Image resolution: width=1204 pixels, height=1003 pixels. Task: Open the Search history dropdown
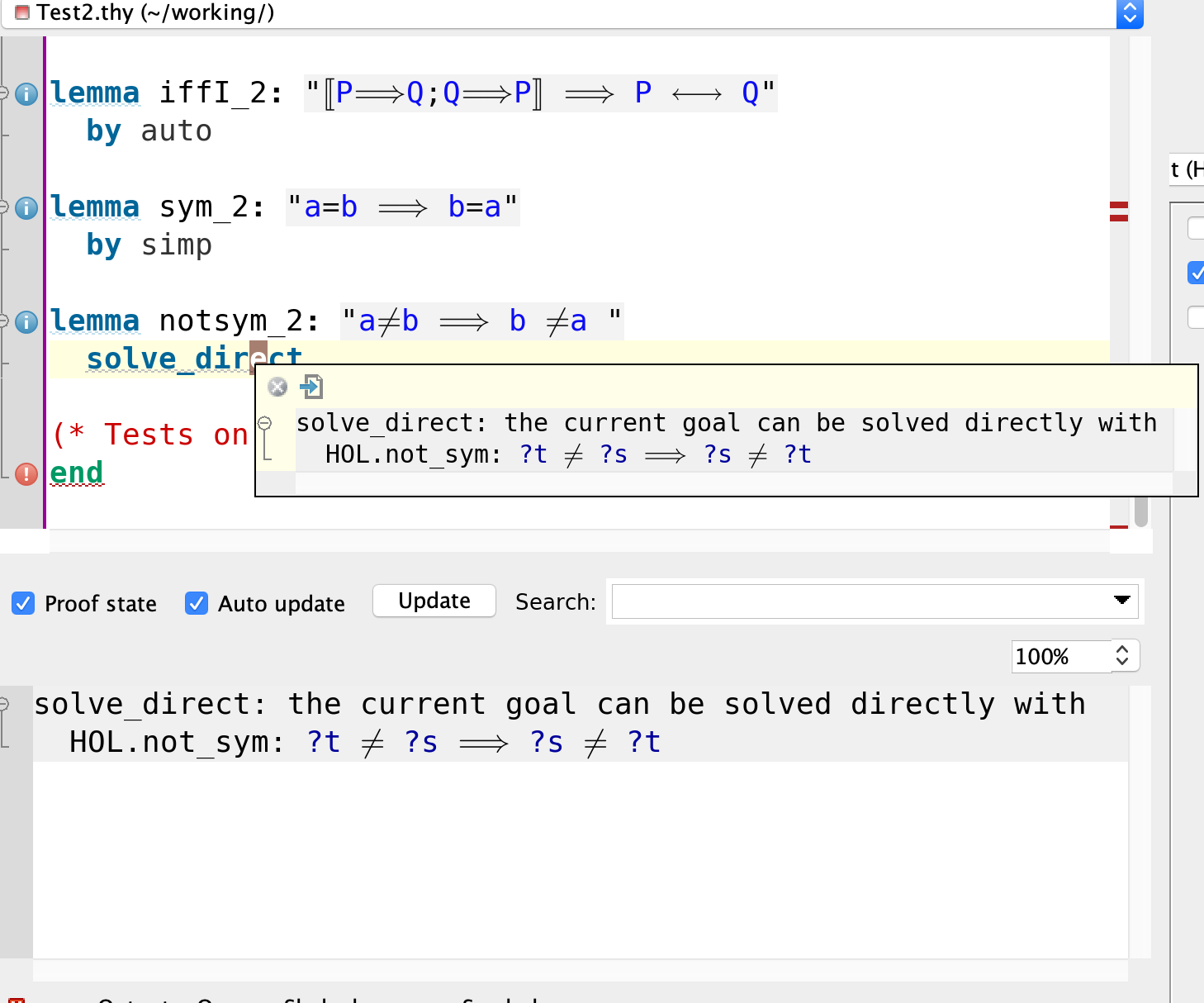(x=1121, y=601)
